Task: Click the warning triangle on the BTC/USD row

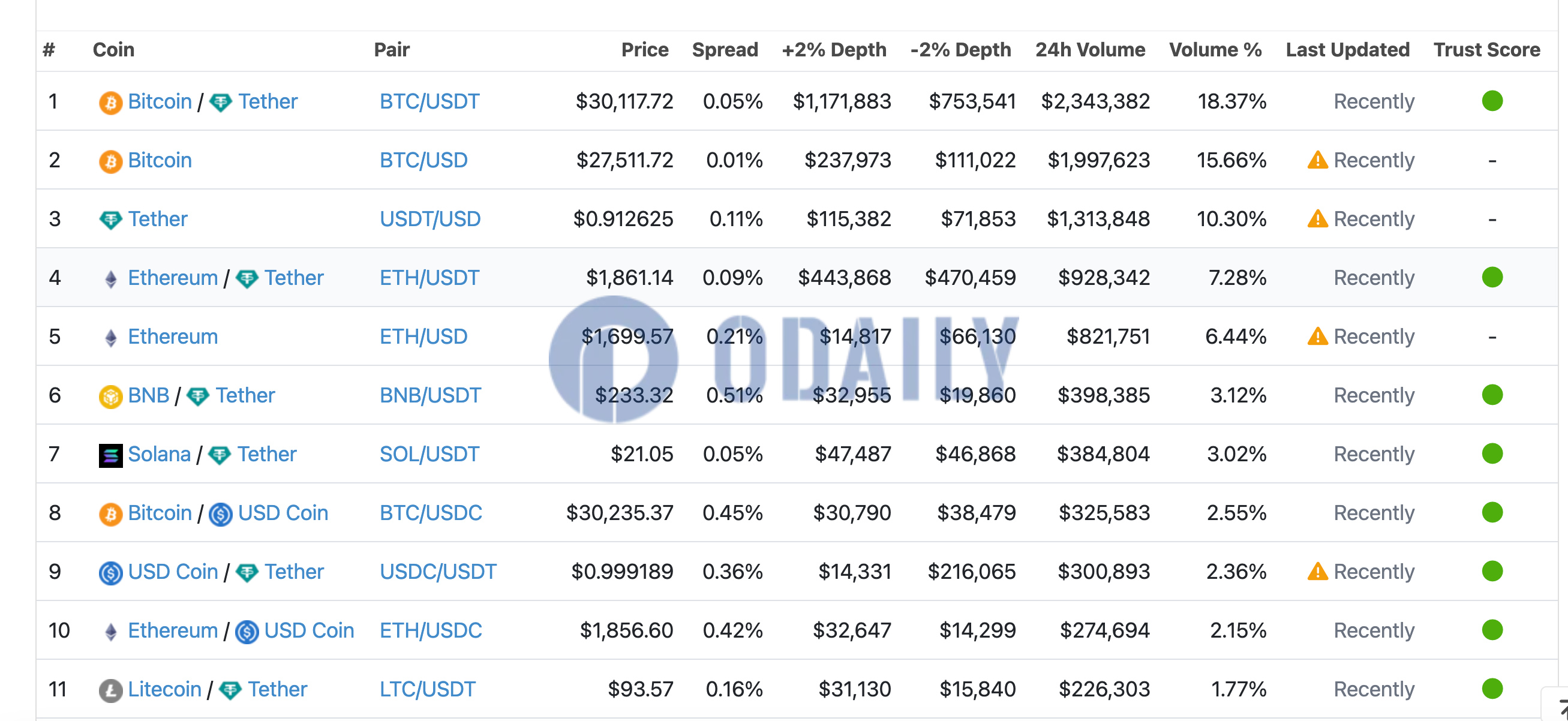Action: tap(1317, 160)
